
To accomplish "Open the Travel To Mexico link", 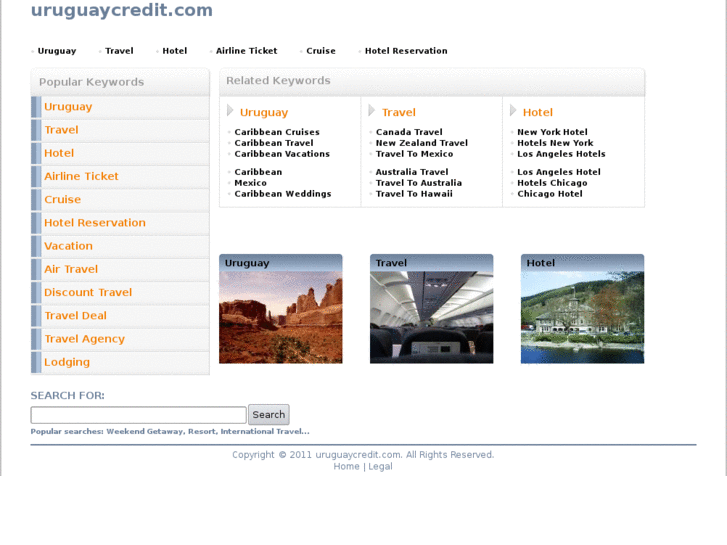I will (415, 154).
